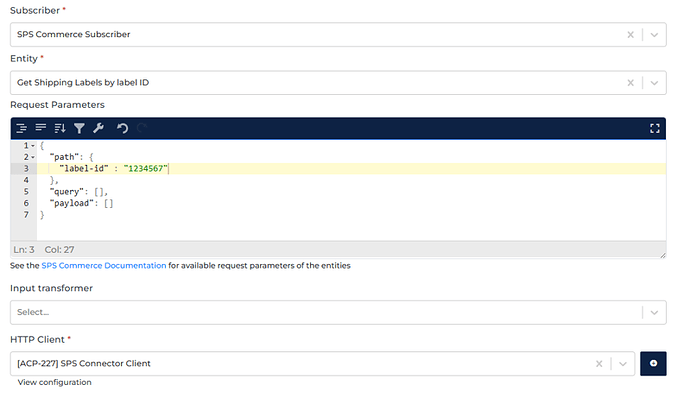
Task: Clear the Entity field selection
Action: coord(630,83)
